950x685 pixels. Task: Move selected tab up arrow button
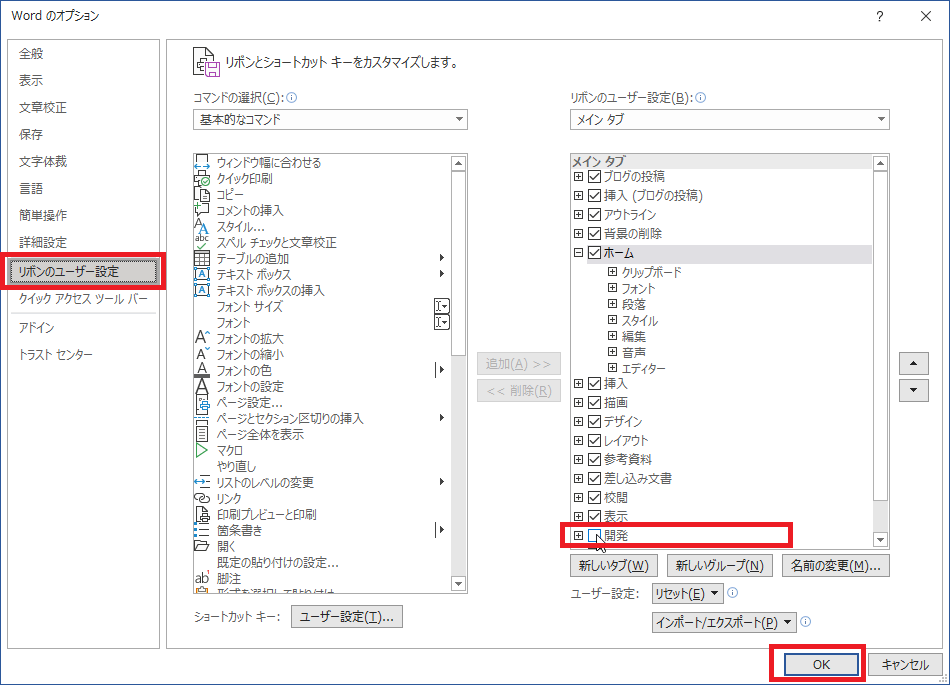click(x=914, y=363)
